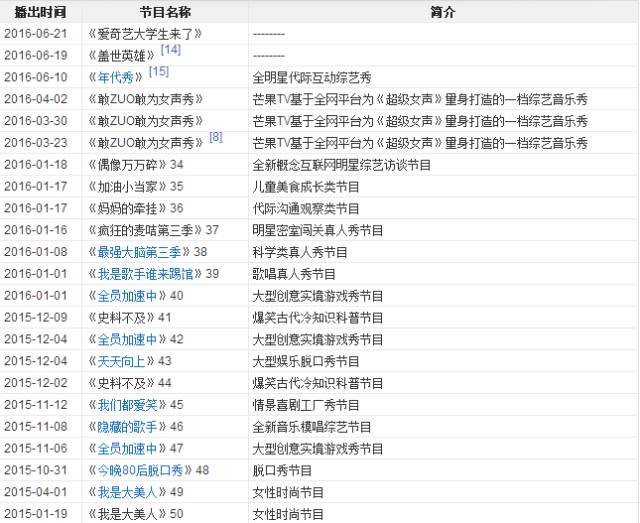Click description 情景喜剧工厂秀节目
This screenshot has width=640, height=523.
[x=306, y=405]
